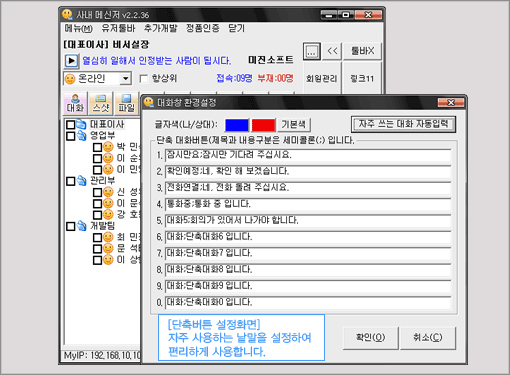Click the 스샷 screenshot toolbar icon

click(x=101, y=103)
